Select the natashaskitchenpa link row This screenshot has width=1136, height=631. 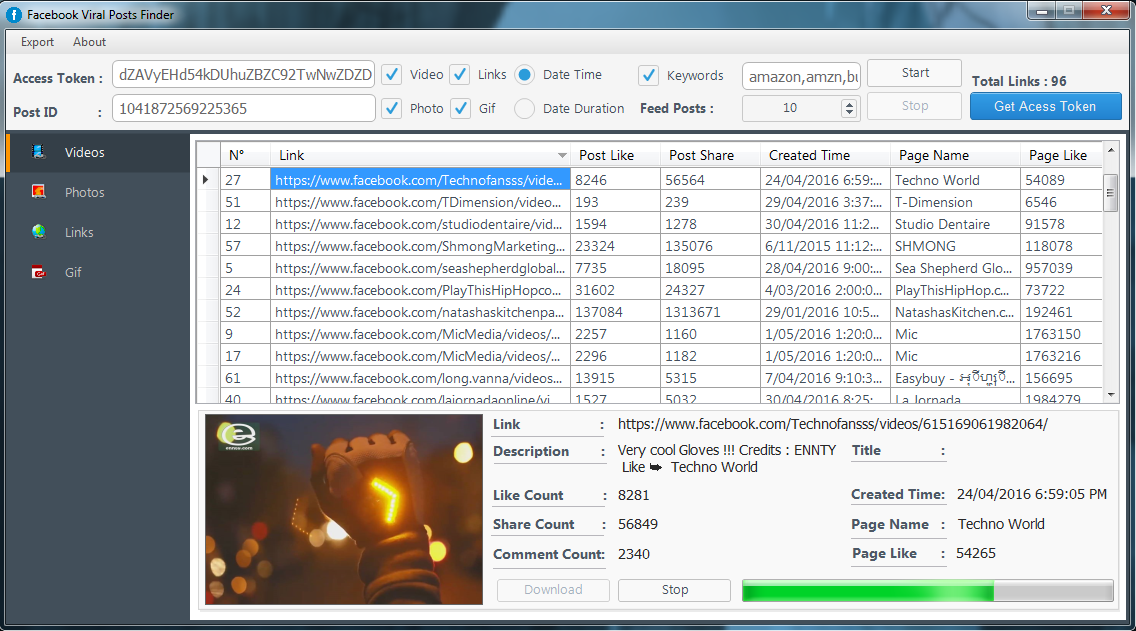tap(420, 312)
